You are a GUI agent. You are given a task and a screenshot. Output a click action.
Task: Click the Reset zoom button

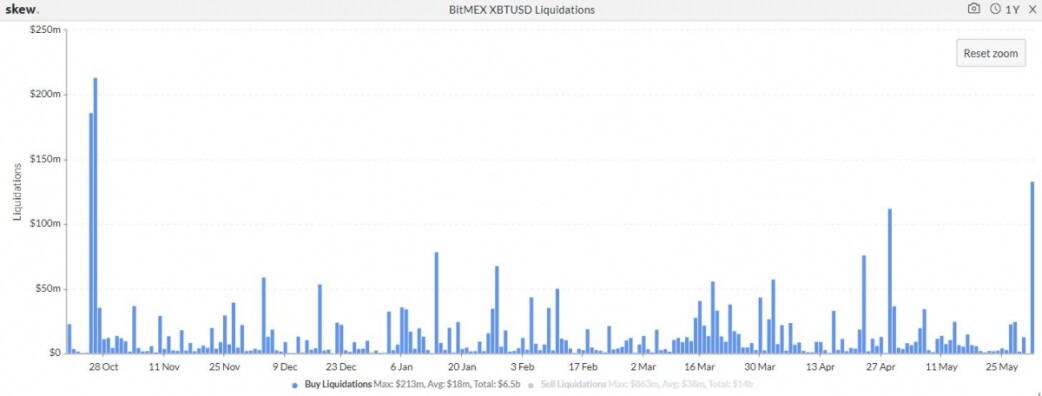click(x=991, y=53)
